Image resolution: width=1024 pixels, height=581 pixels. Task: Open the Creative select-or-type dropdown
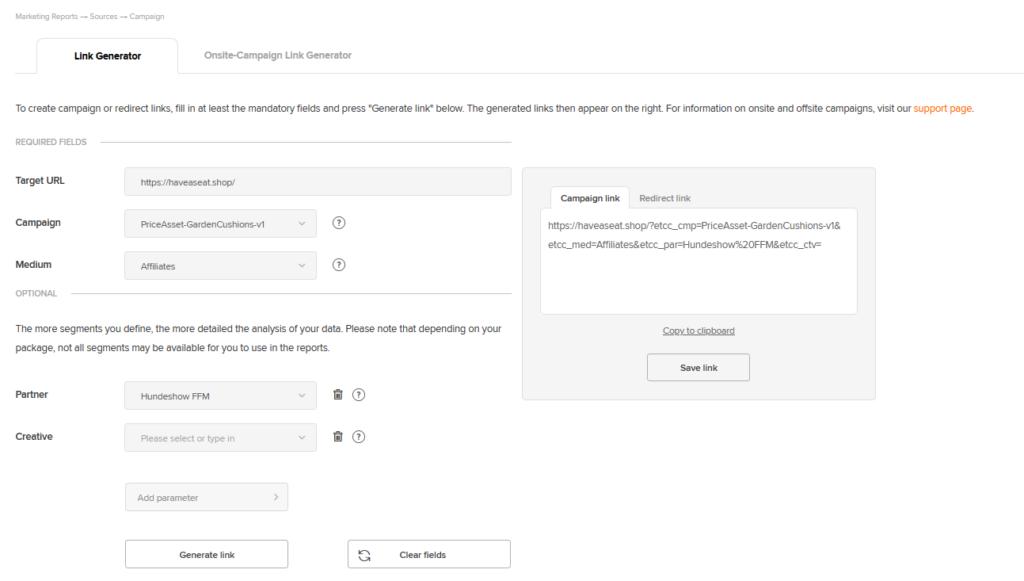(x=221, y=437)
